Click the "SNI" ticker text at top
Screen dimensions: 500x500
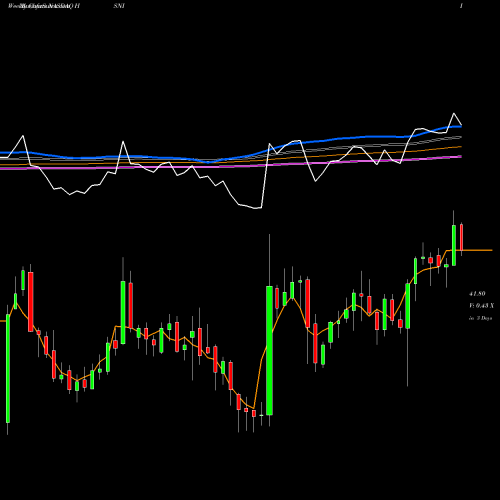pyautogui.click(x=119, y=6)
